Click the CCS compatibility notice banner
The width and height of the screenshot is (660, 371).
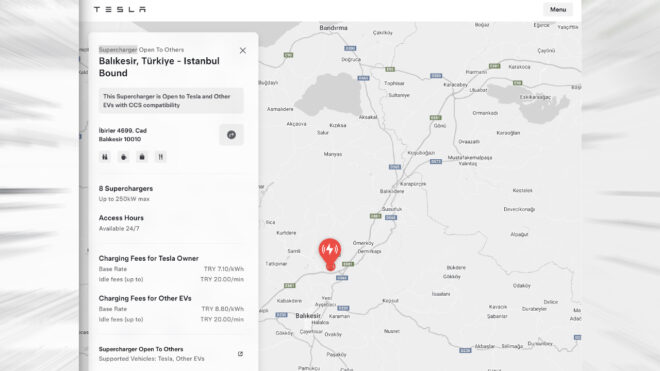click(171, 101)
